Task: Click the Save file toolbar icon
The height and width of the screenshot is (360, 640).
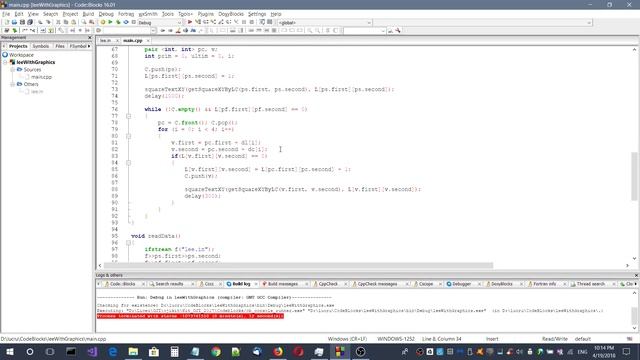Action: pyautogui.click(x=22, y=22)
